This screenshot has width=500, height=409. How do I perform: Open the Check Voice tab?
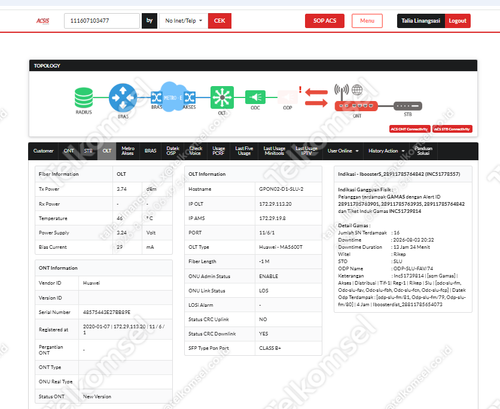click(x=196, y=151)
